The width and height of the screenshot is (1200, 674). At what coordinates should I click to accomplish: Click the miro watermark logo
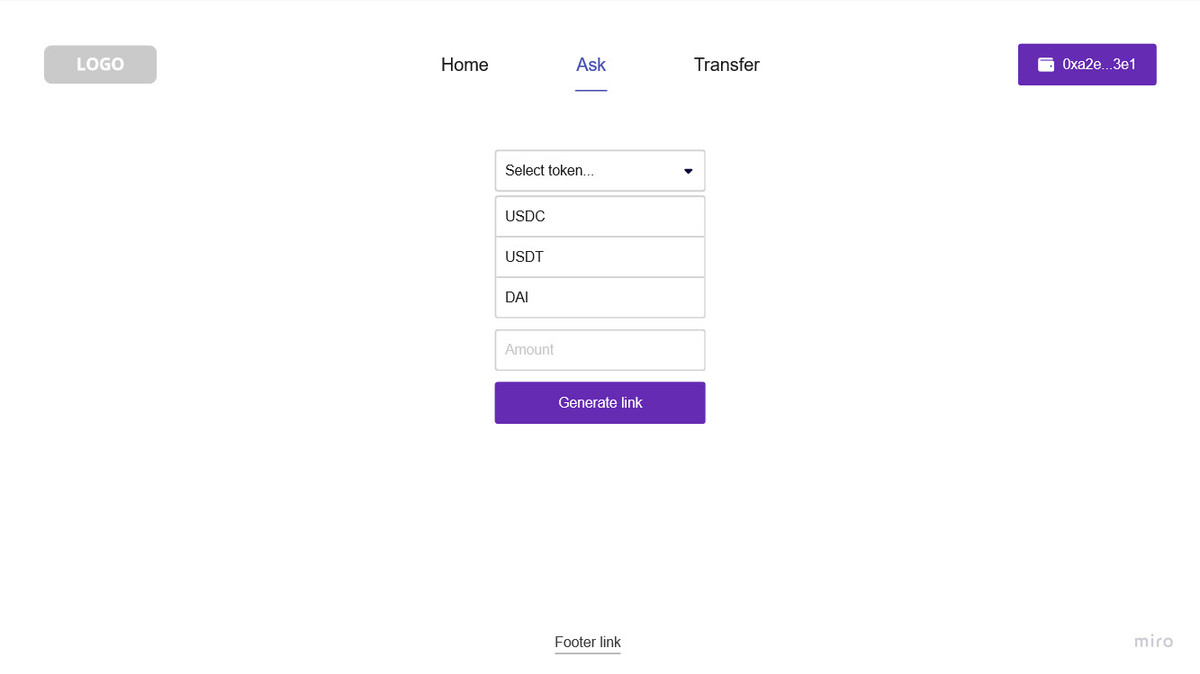point(1153,641)
